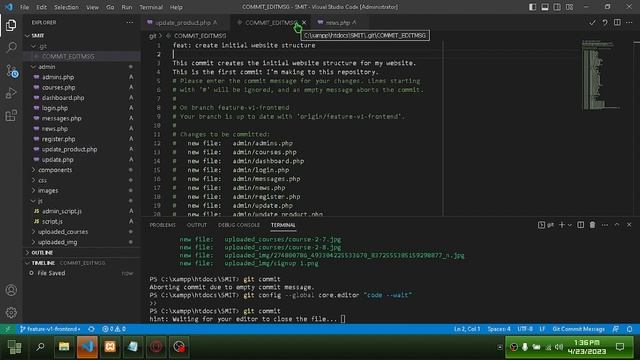
Task: Expand the OUTLINE section
Action: [82, 253]
